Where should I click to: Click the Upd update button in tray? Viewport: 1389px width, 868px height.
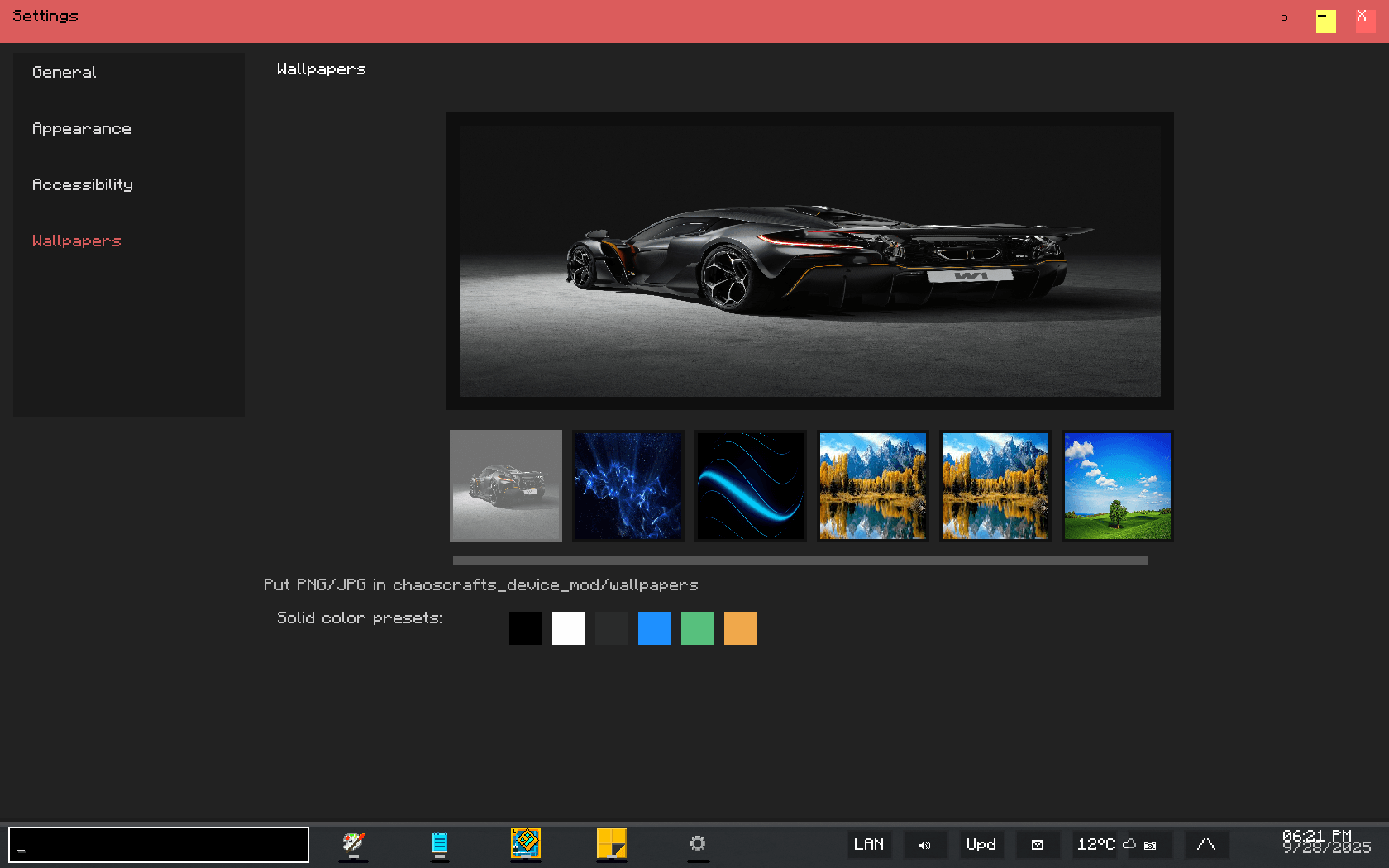981,845
